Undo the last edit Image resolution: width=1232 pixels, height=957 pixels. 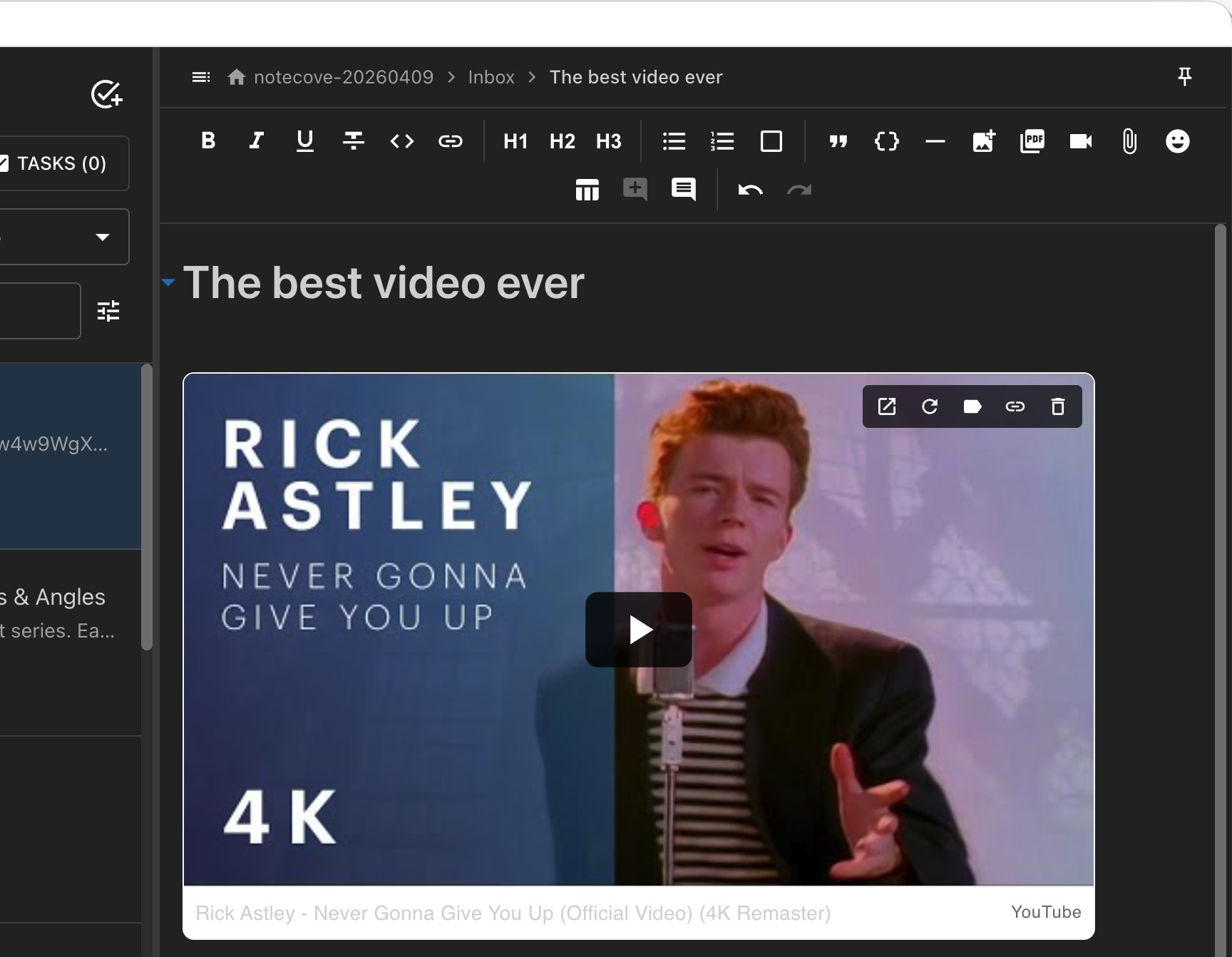(x=751, y=190)
